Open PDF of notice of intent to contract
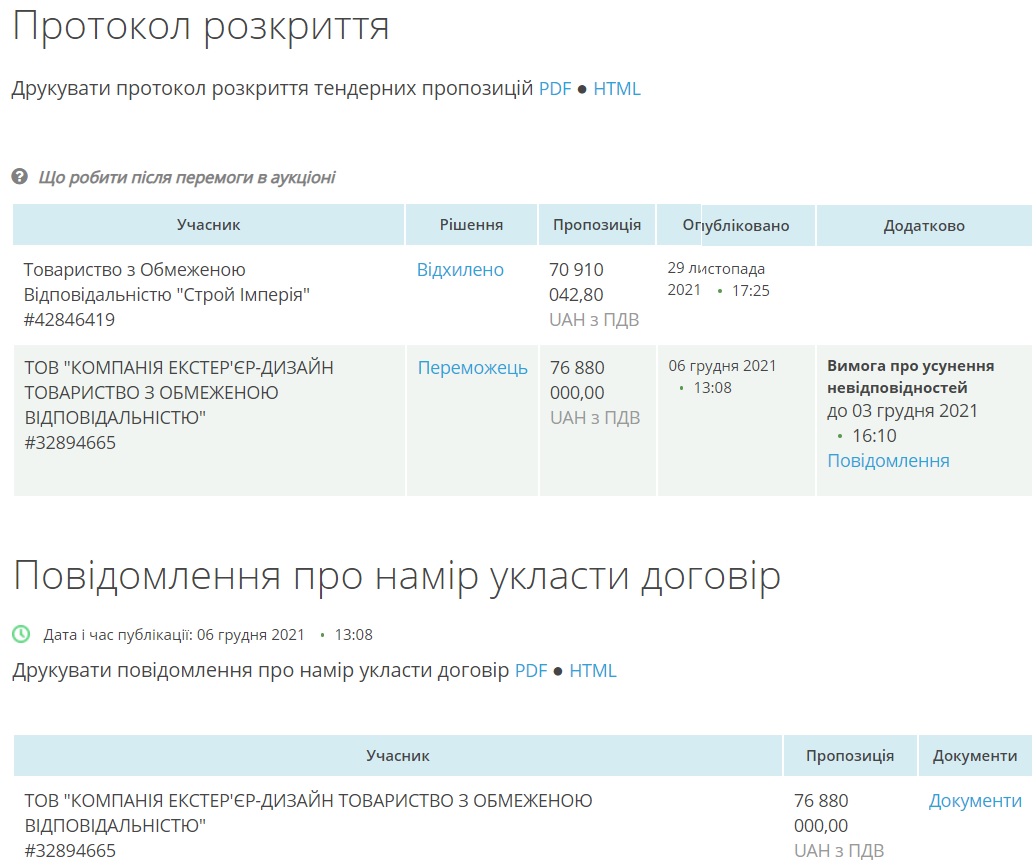1036x868 pixels. click(531, 670)
